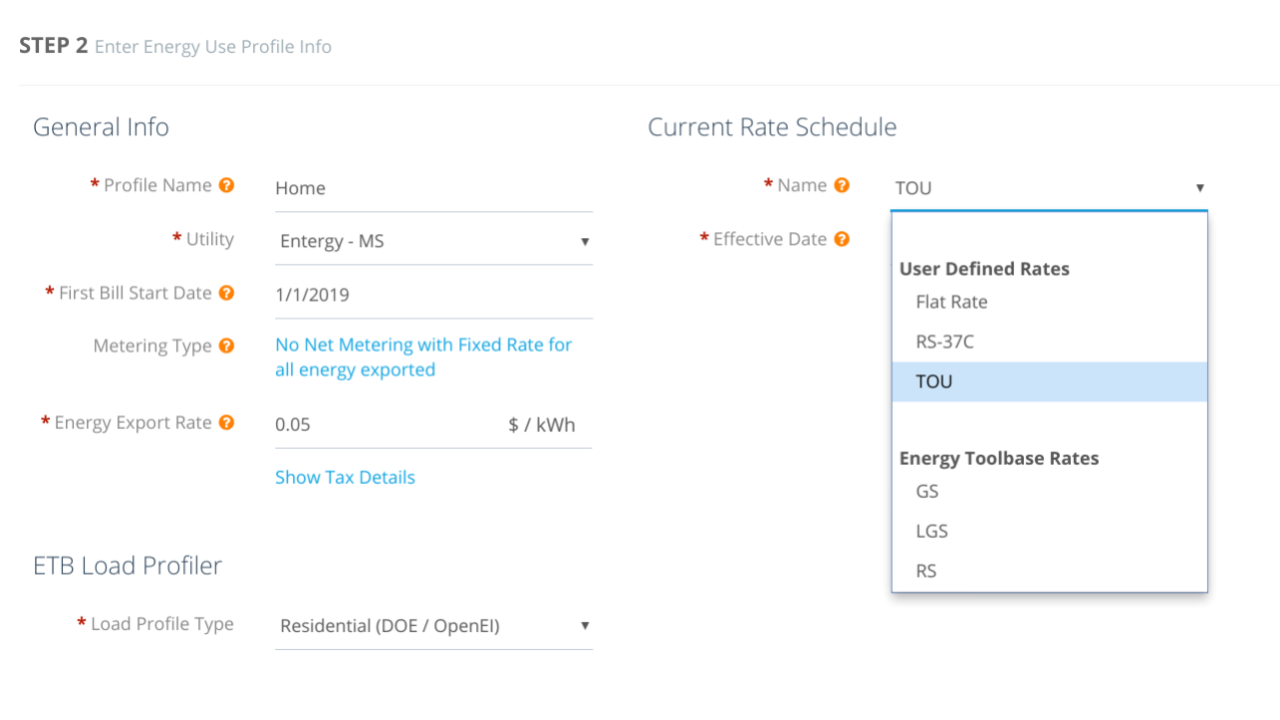Click the First Bill Start Date field
1280x720 pixels.
433,295
